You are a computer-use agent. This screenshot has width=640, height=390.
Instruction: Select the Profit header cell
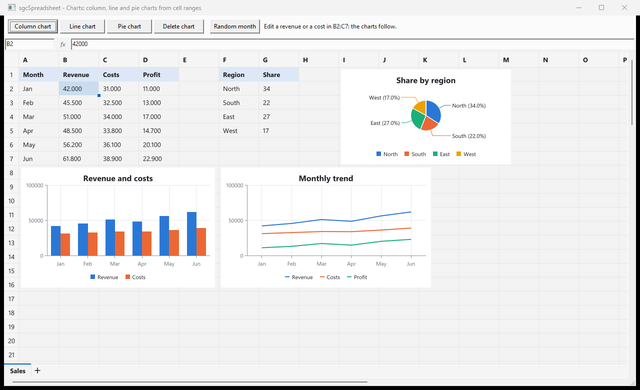tap(158, 75)
